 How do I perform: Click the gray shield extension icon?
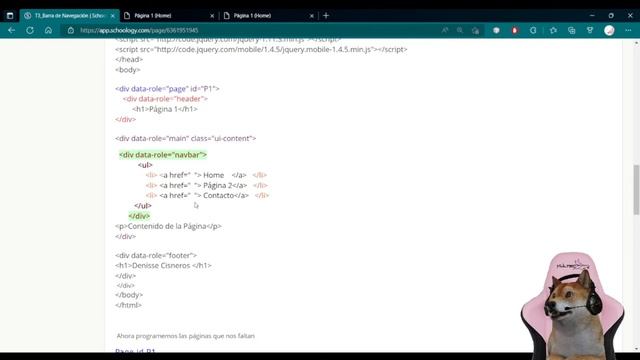tap(496, 30)
